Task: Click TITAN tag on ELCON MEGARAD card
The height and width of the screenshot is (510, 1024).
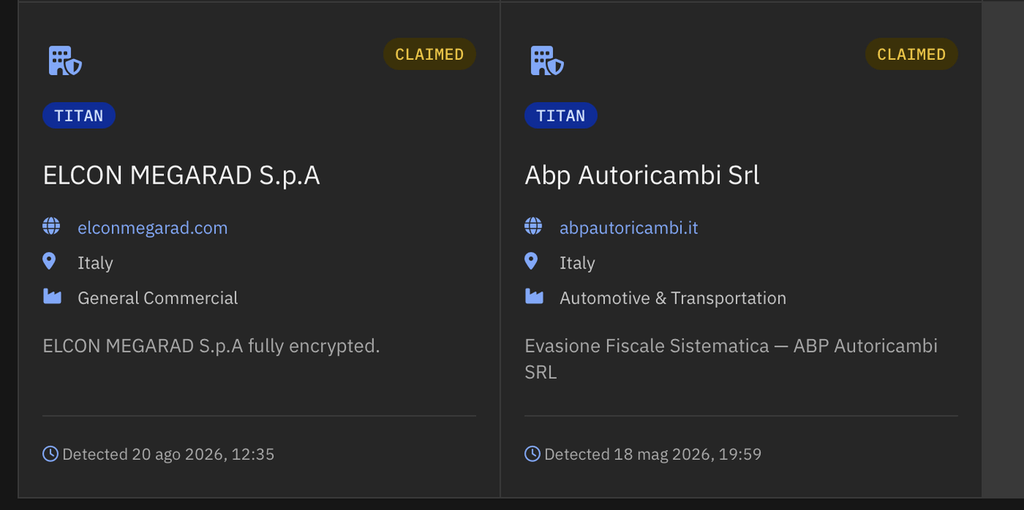Action: (x=79, y=116)
